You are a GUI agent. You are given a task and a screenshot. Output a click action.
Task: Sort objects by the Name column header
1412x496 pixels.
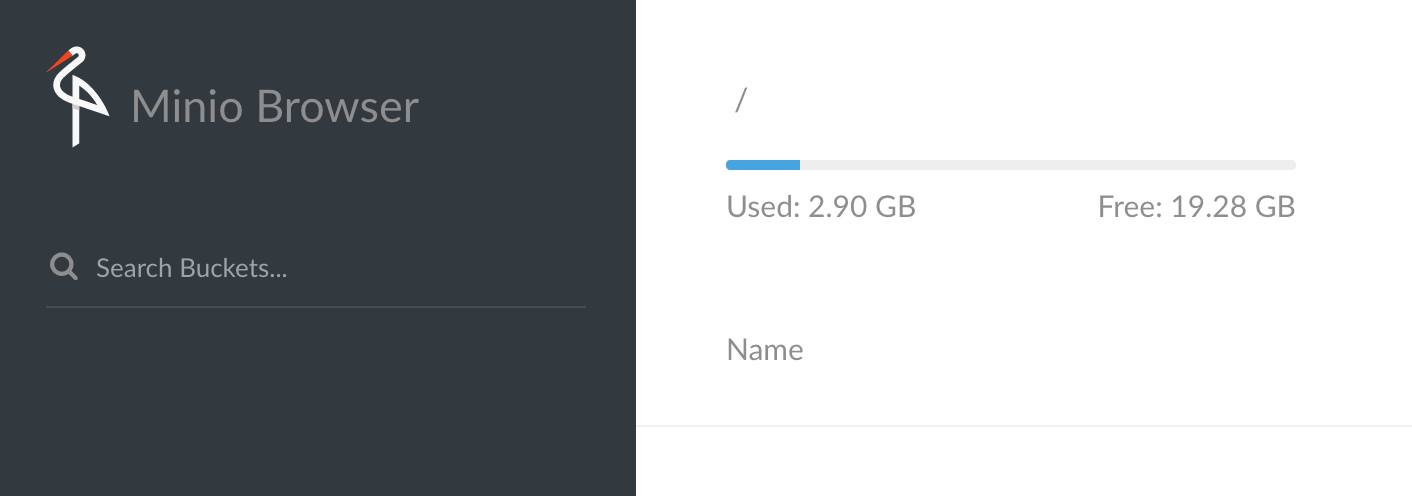tap(764, 350)
